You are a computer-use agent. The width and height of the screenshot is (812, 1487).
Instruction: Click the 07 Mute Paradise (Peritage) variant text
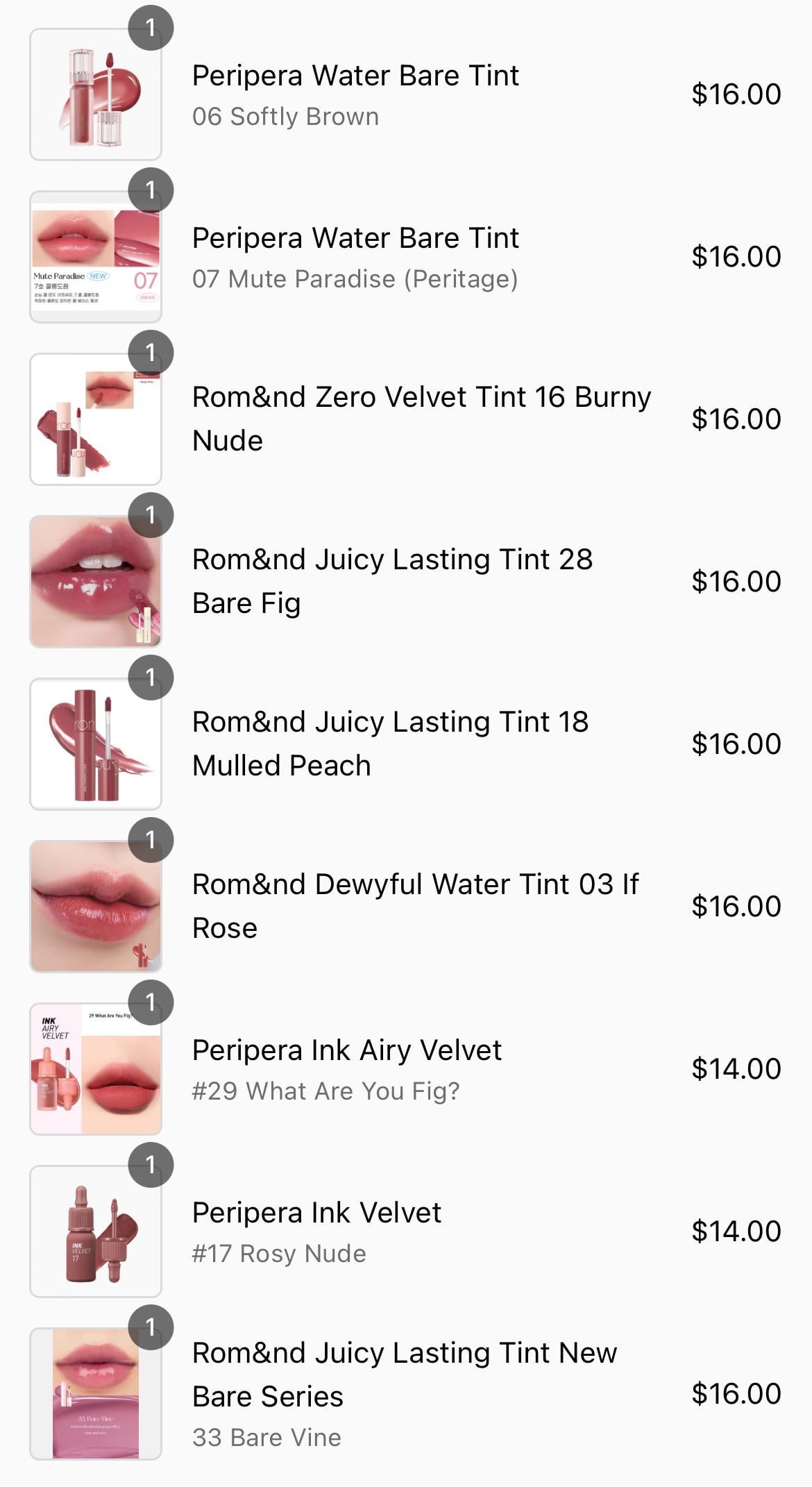[355, 279]
